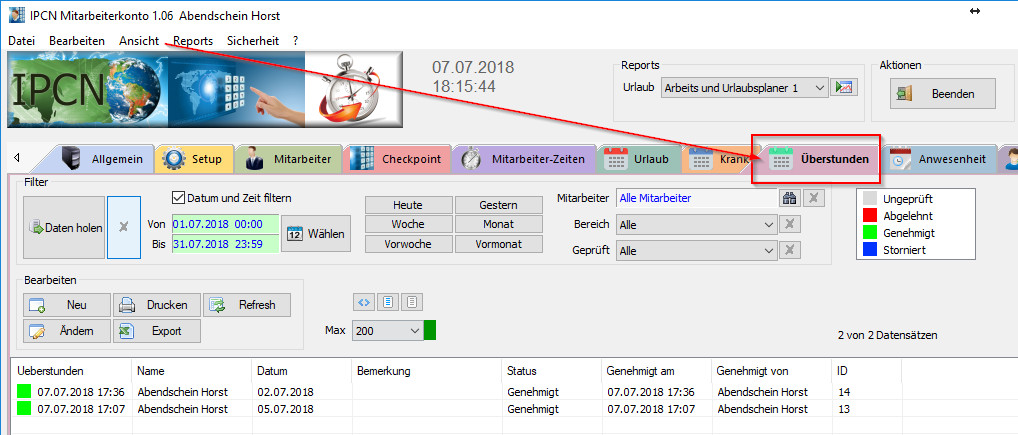Click the Ändern edit button

click(x=67, y=331)
